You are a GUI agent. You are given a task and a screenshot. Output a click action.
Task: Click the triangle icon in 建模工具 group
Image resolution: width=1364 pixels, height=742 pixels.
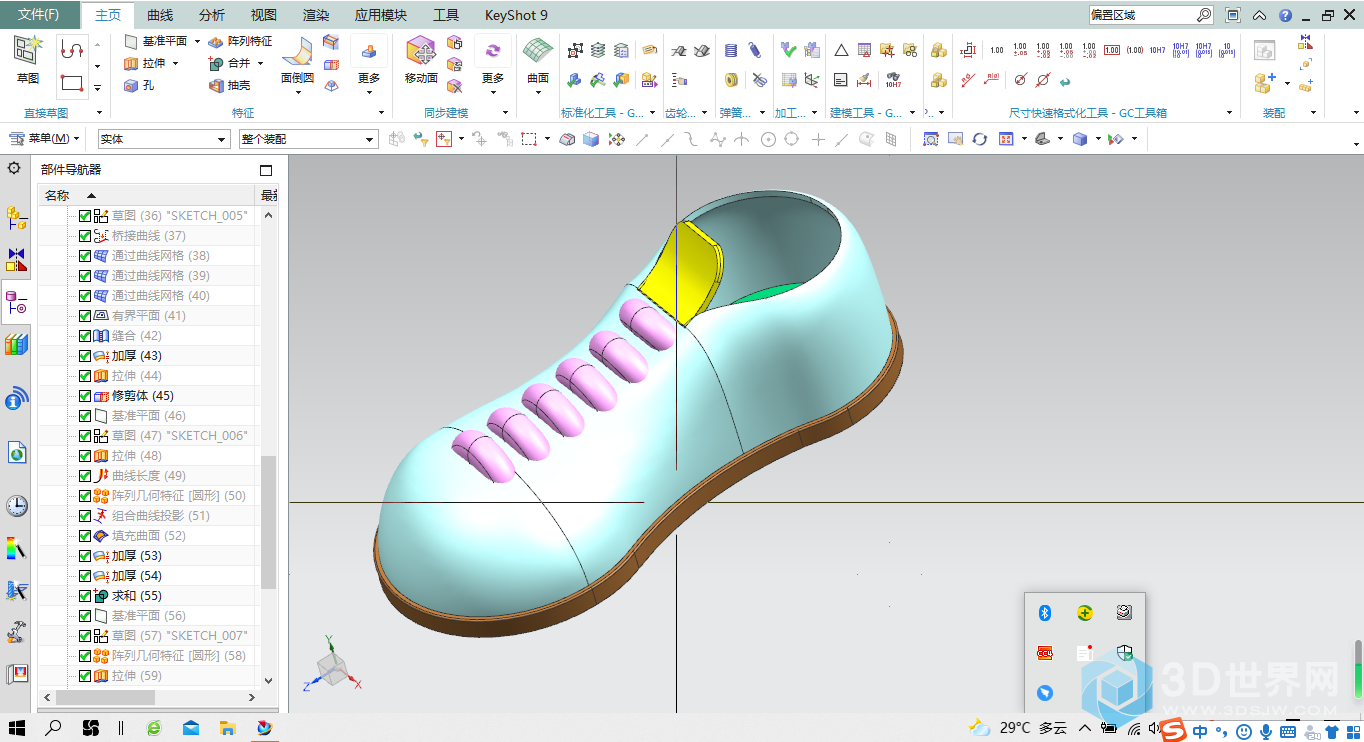840,50
